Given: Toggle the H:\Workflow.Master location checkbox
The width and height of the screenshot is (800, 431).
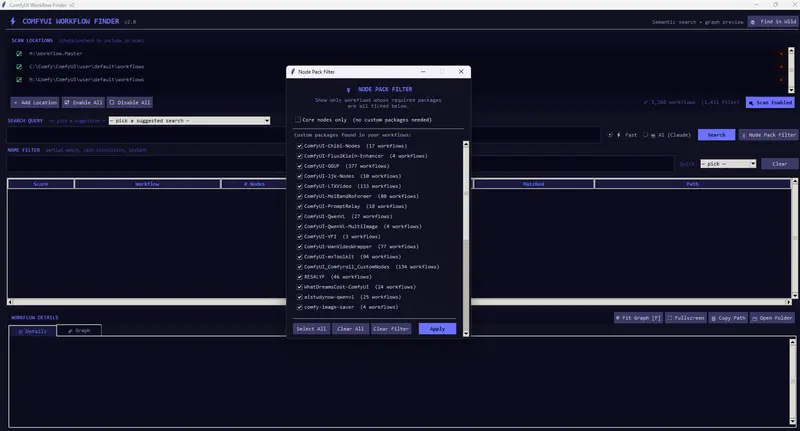Looking at the screenshot, I should click(x=19, y=54).
